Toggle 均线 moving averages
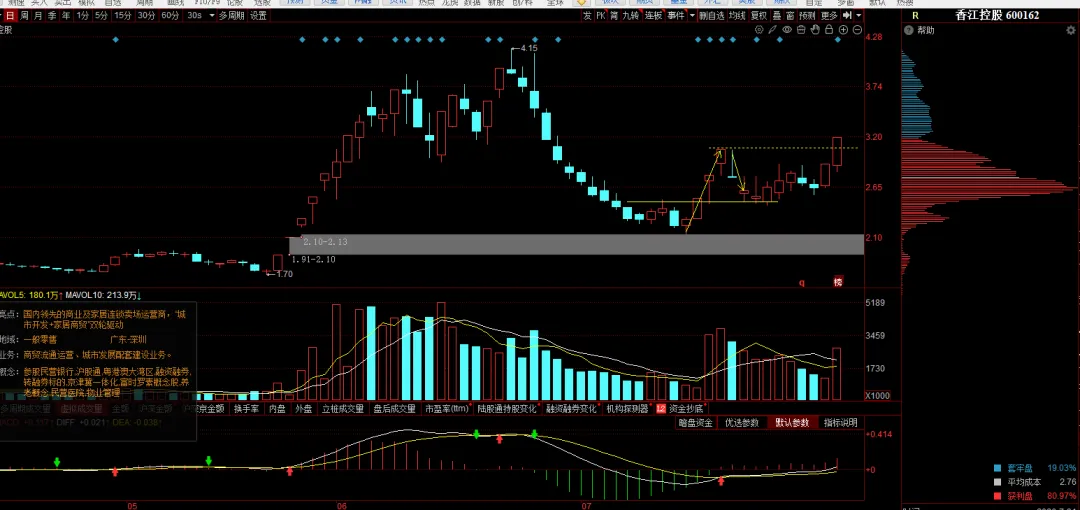 point(737,15)
